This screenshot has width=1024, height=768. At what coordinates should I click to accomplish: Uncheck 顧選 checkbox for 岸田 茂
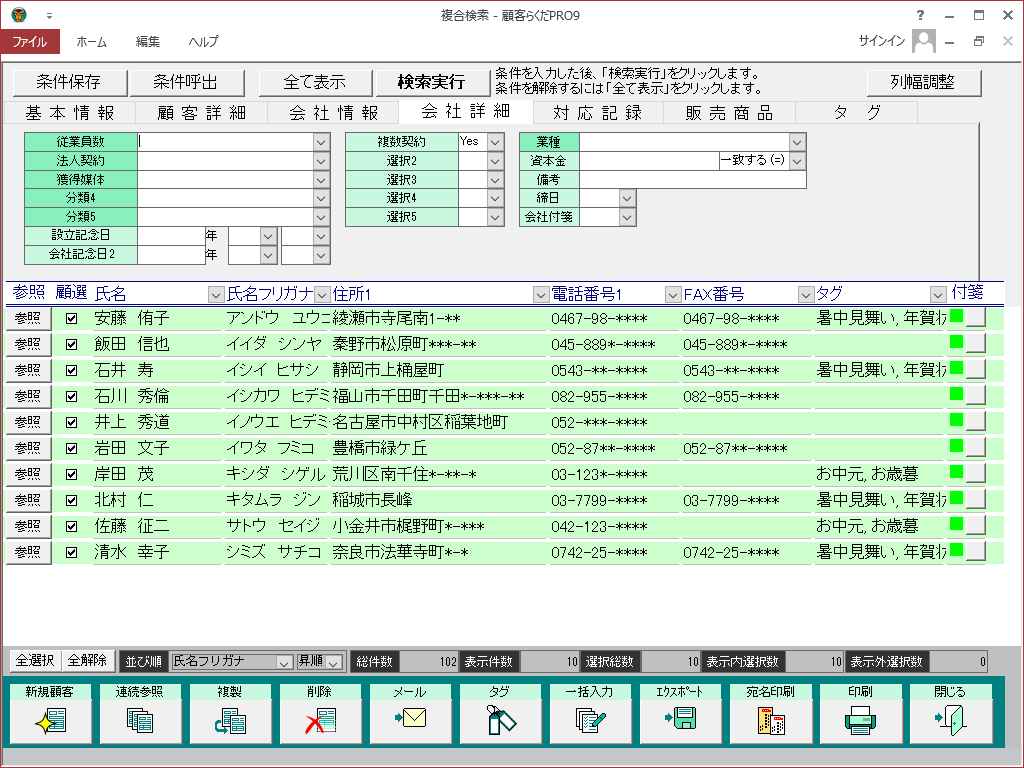pyautogui.click(x=71, y=475)
